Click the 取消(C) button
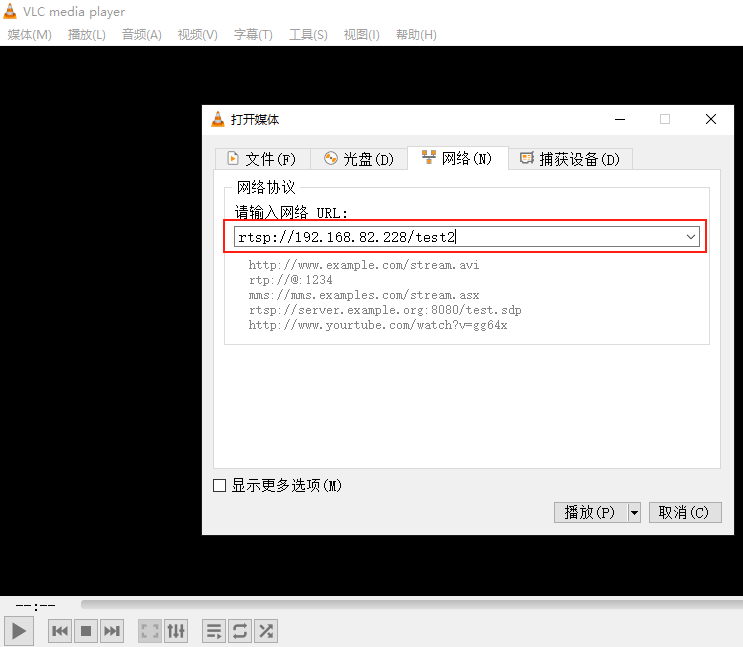743x647 pixels. 685,512
